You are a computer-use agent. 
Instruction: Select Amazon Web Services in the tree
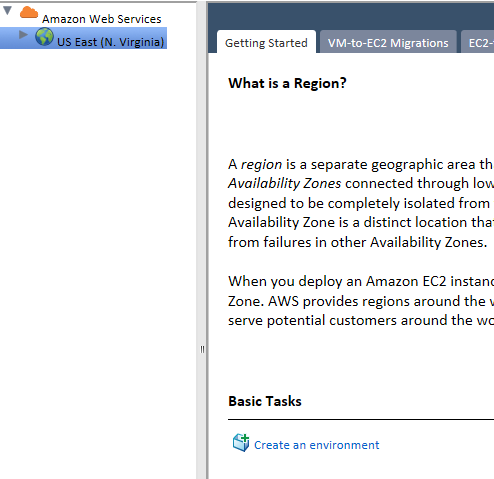102,19
